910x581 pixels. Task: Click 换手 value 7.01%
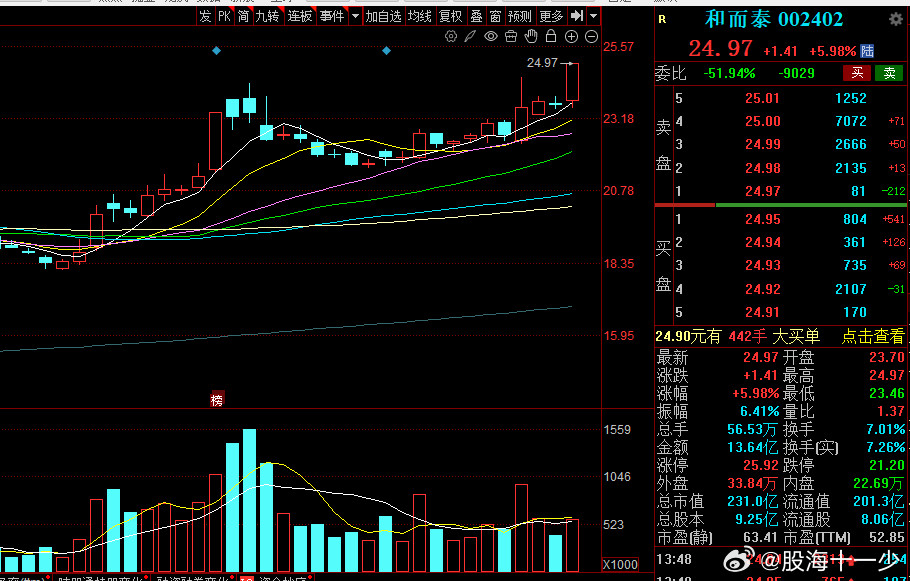884,430
